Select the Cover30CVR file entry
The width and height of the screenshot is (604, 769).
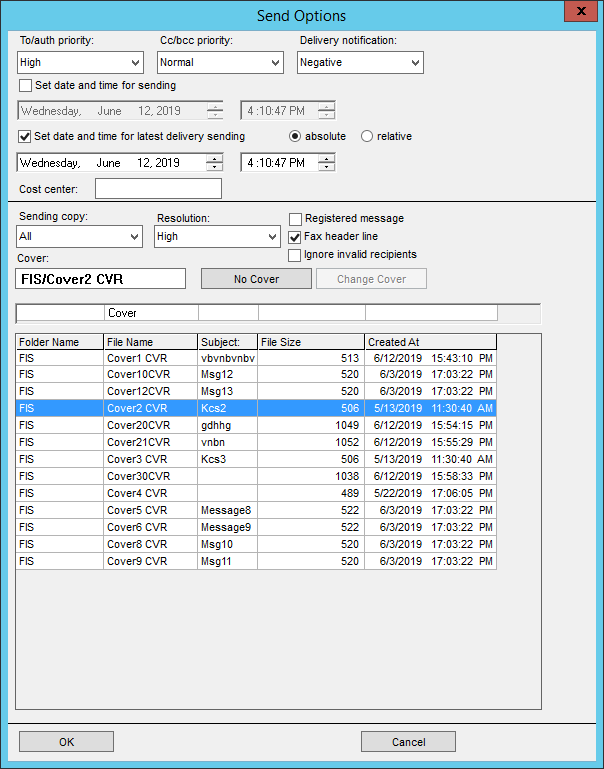pyautogui.click(x=139, y=478)
